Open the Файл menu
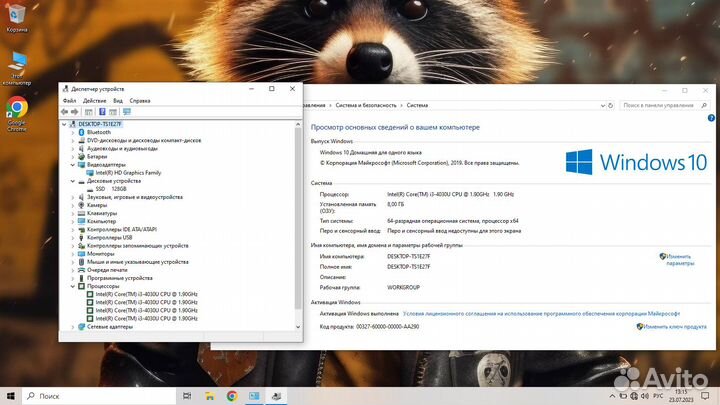The height and width of the screenshot is (405, 720). click(x=69, y=101)
